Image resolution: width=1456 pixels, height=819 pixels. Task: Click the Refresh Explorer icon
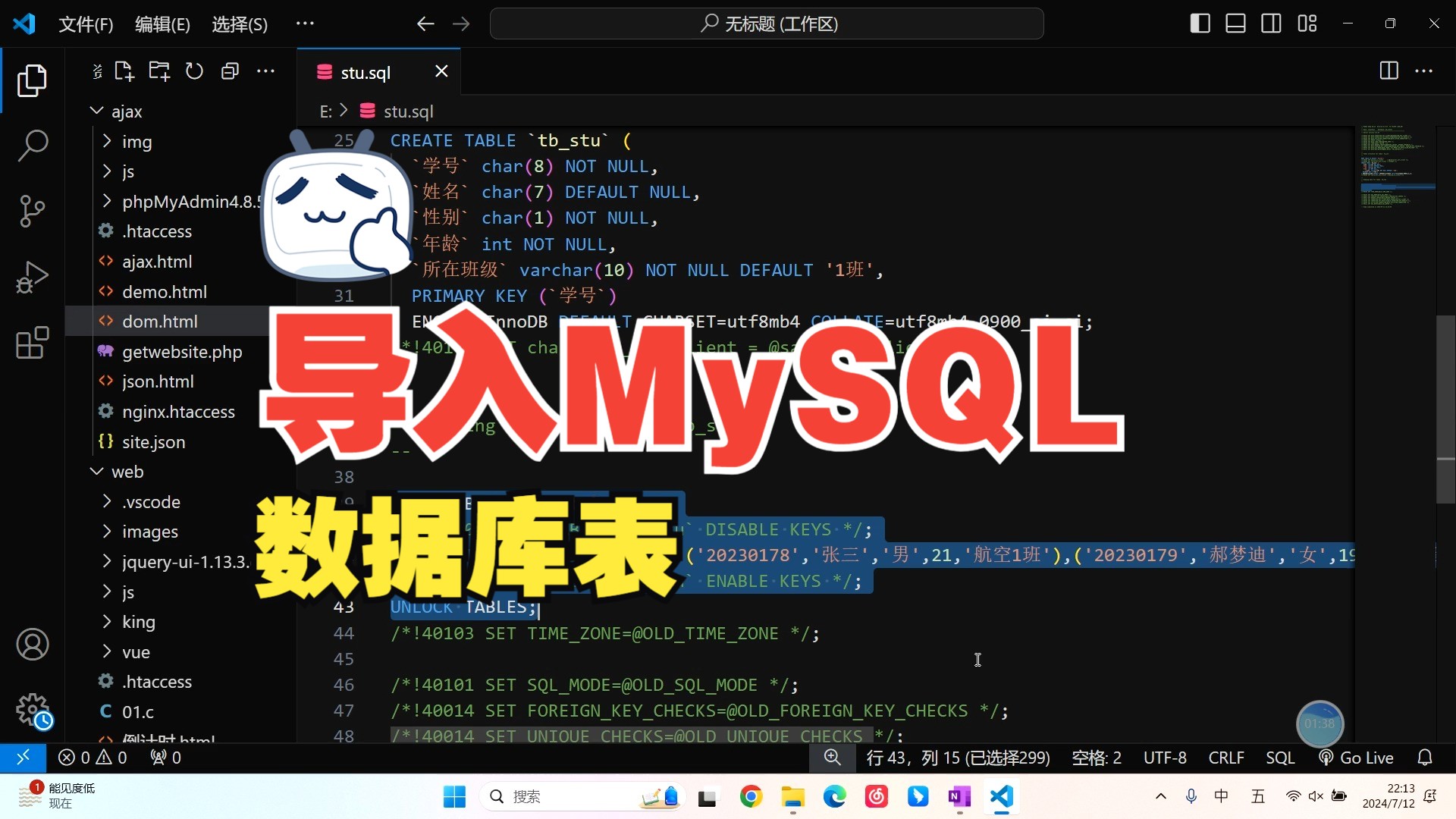point(195,71)
